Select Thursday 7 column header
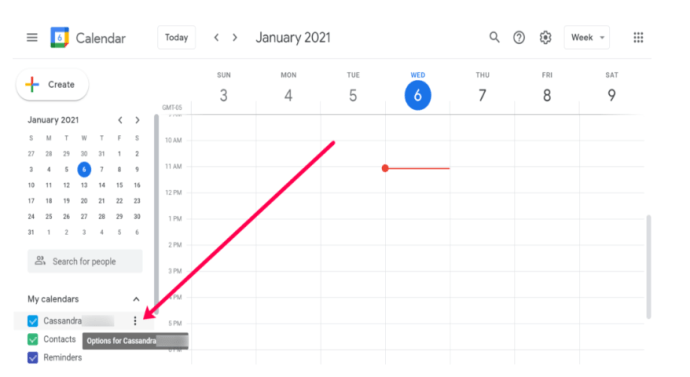Screen dimensions: 690x377 [x=482, y=89]
